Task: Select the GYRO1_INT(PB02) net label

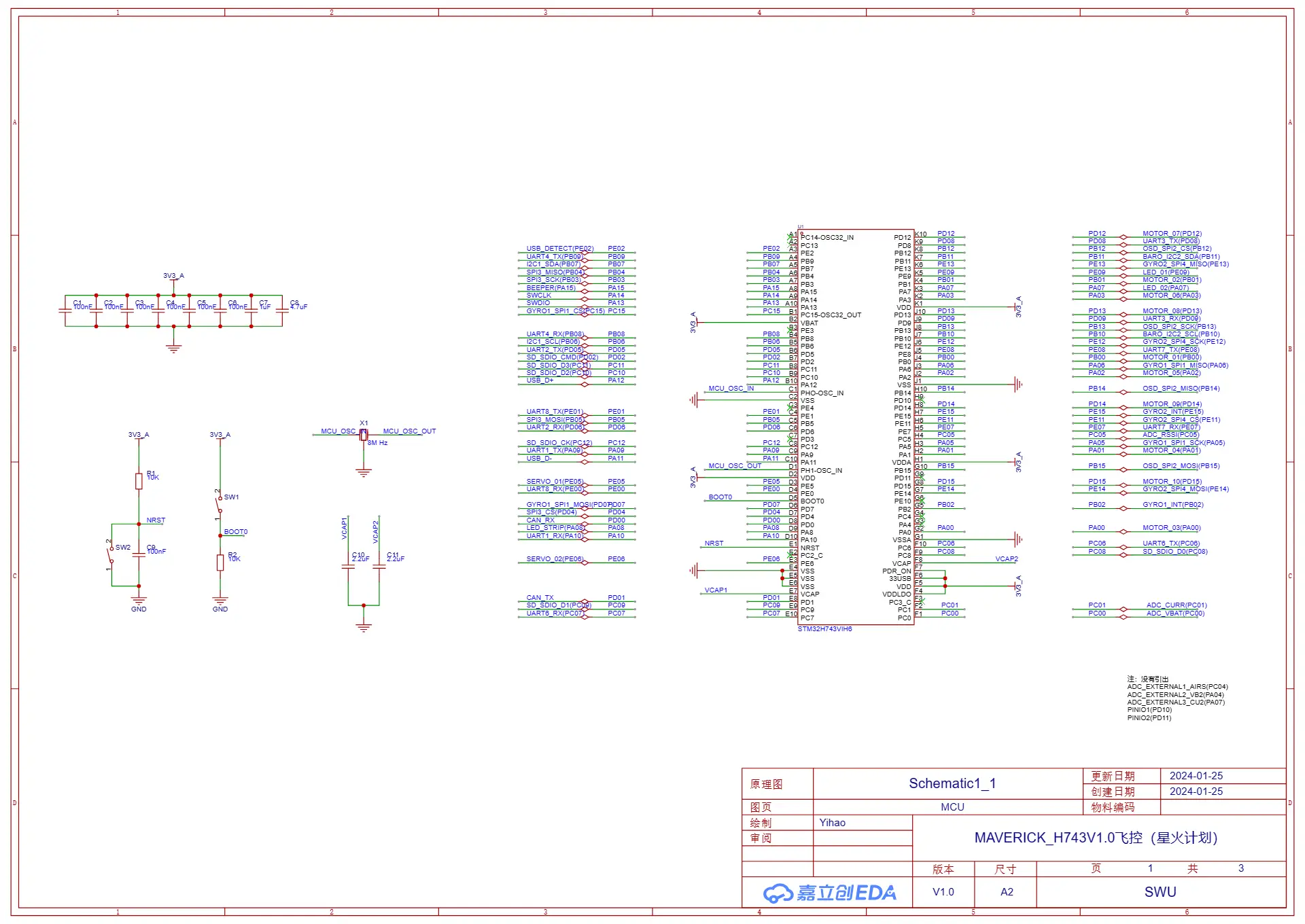Action: pos(1173,505)
